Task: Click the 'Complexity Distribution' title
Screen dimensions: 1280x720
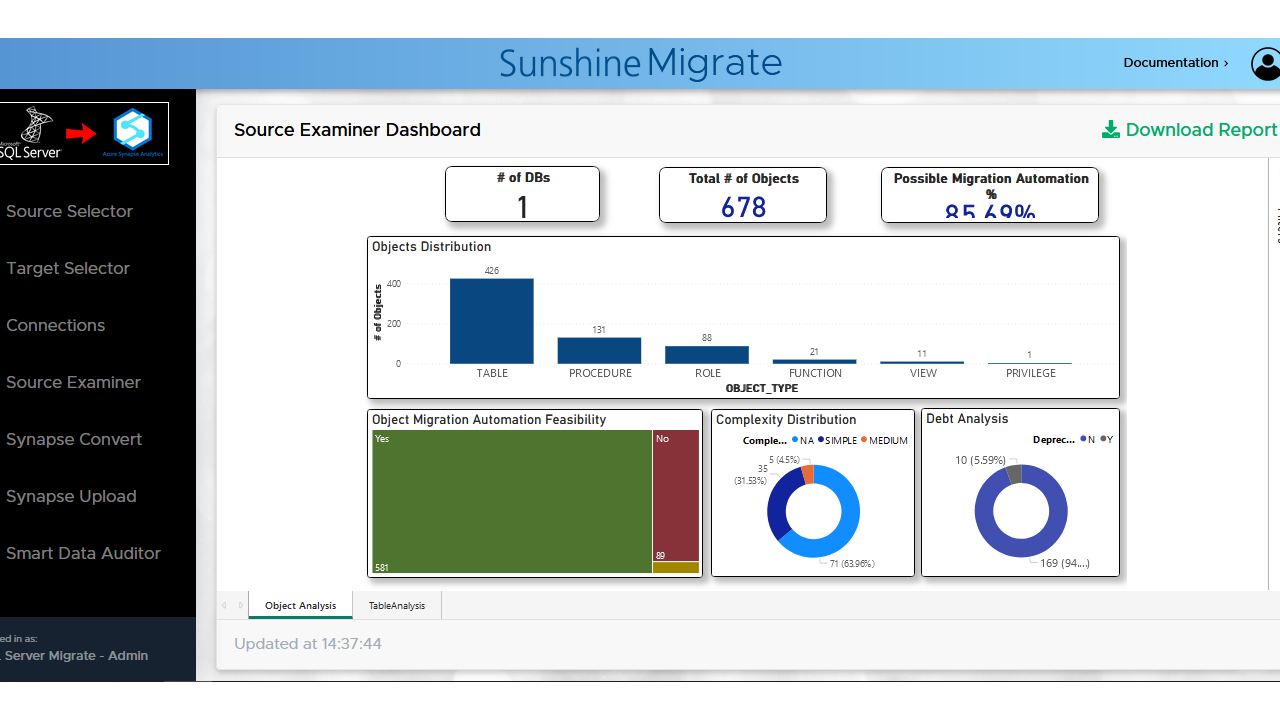Action: (x=786, y=420)
